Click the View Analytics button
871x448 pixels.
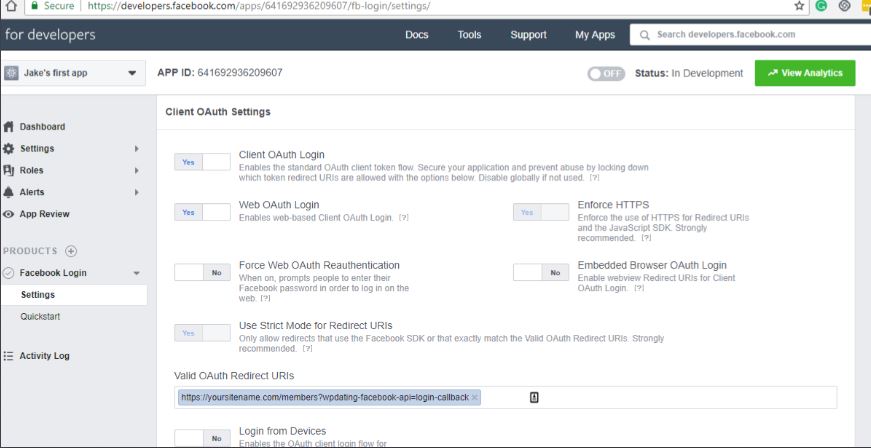click(x=805, y=73)
